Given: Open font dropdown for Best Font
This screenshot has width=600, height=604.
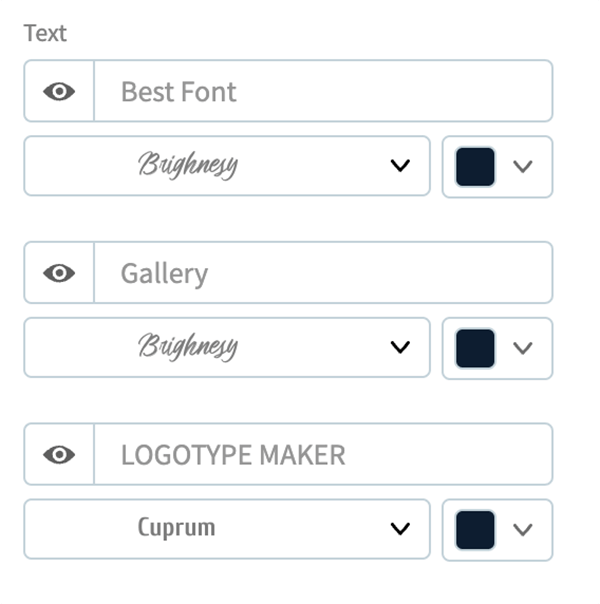Looking at the screenshot, I should click(x=227, y=166).
